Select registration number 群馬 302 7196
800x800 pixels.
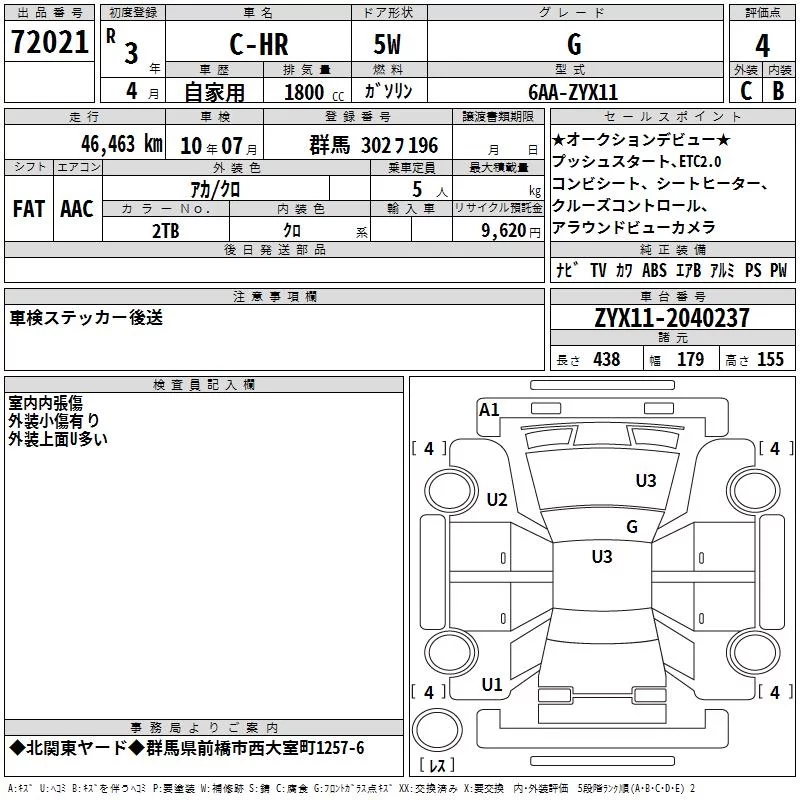(x=373, y=145)
